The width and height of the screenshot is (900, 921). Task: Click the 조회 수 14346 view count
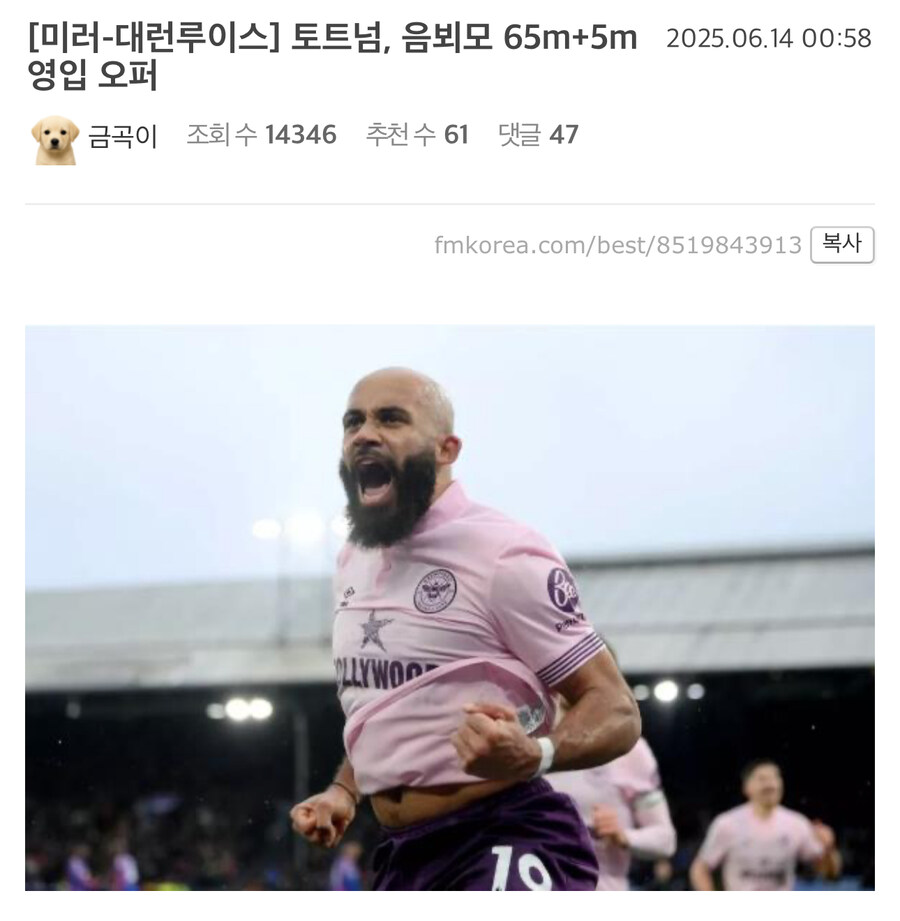pyautogui.click(x=261, y=135)
